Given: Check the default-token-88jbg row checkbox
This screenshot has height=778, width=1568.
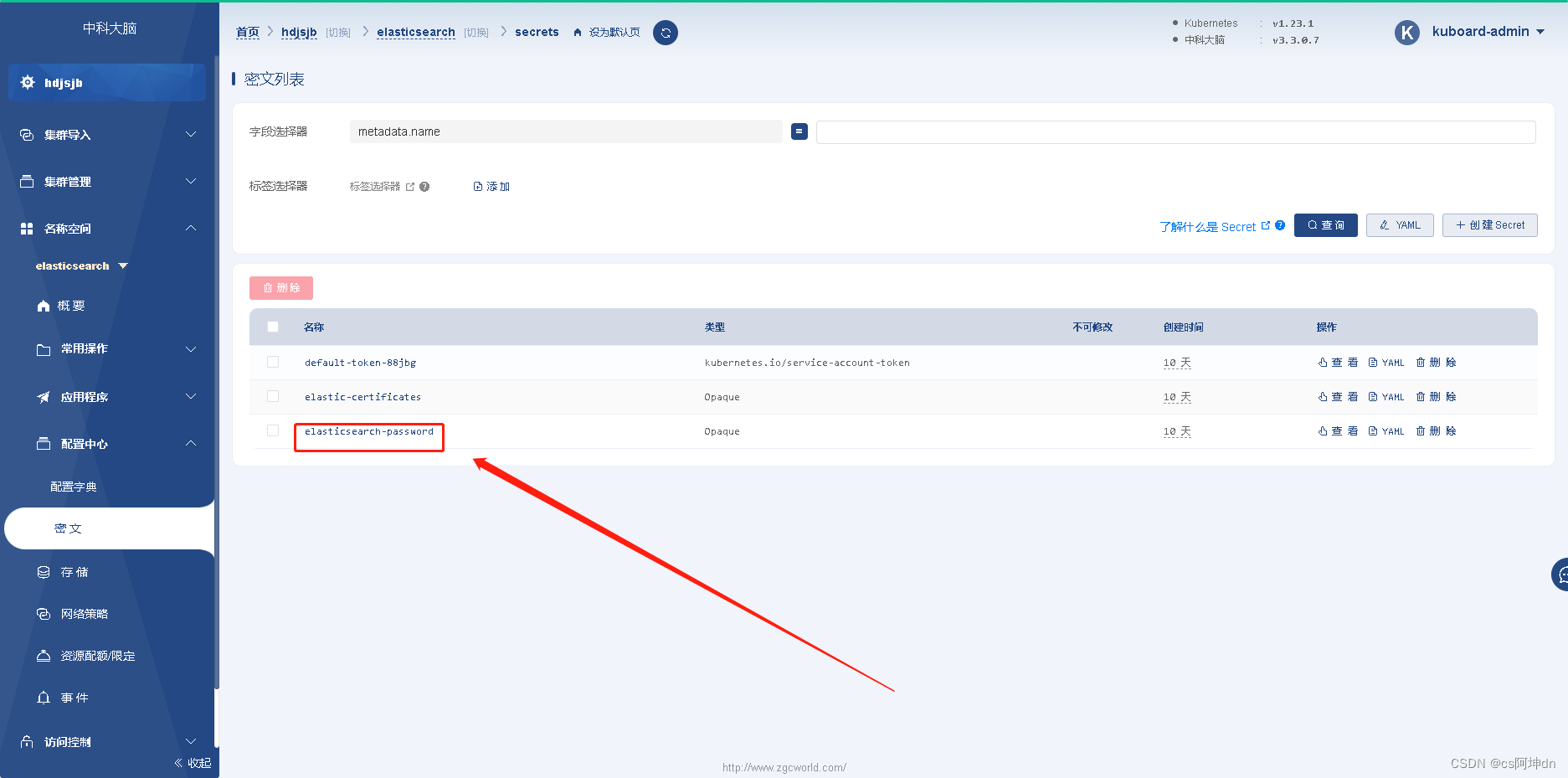Looking at the screenshot, I should click(273, 362).
